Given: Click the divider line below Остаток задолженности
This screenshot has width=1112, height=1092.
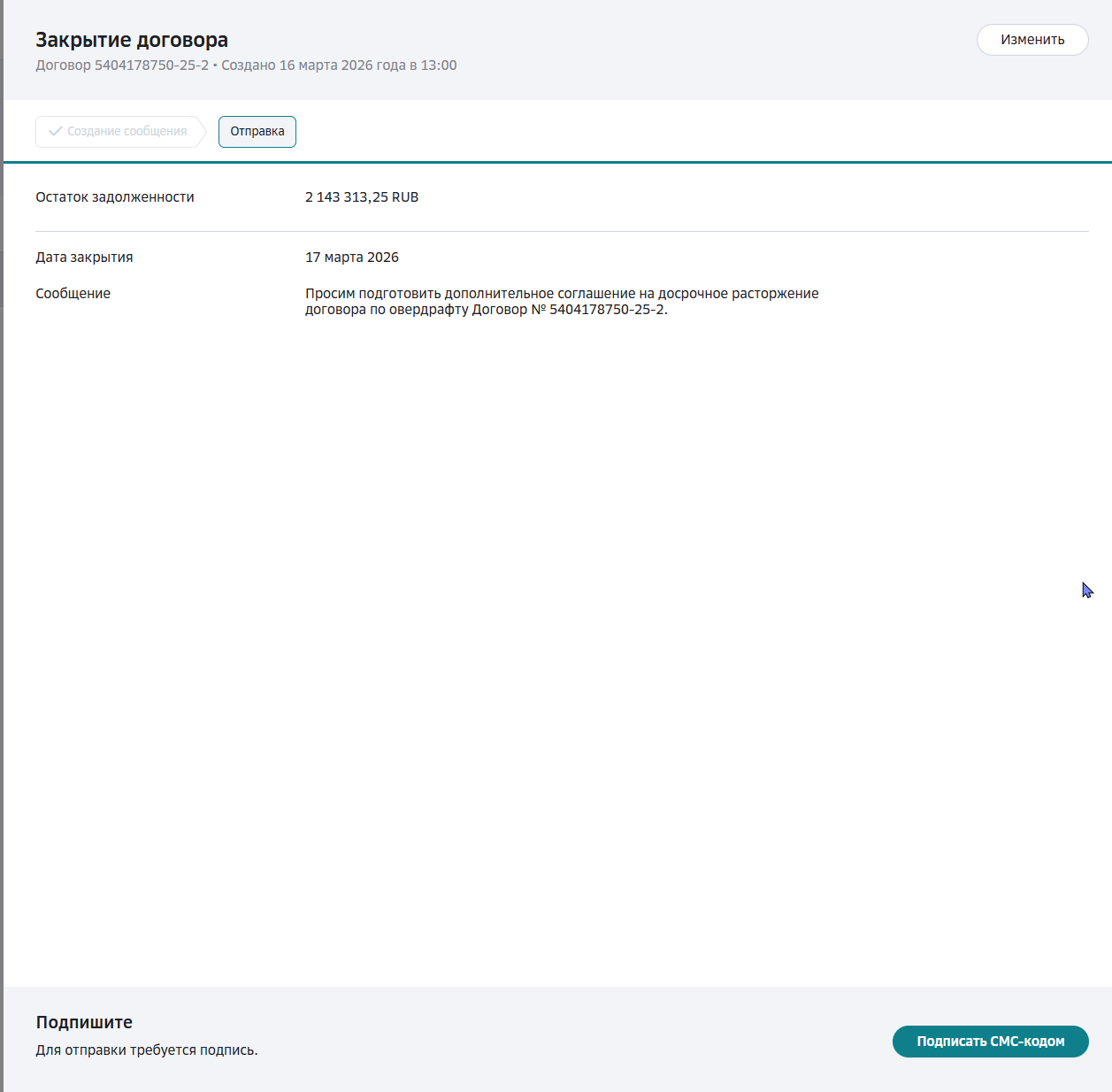Looking at the screenshot, I should click(x=562, y=232).
